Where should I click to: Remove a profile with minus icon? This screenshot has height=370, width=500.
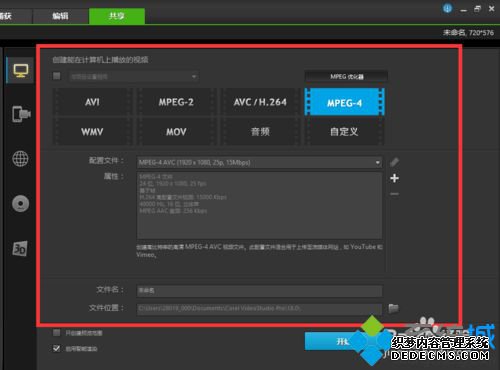[394, 194]
